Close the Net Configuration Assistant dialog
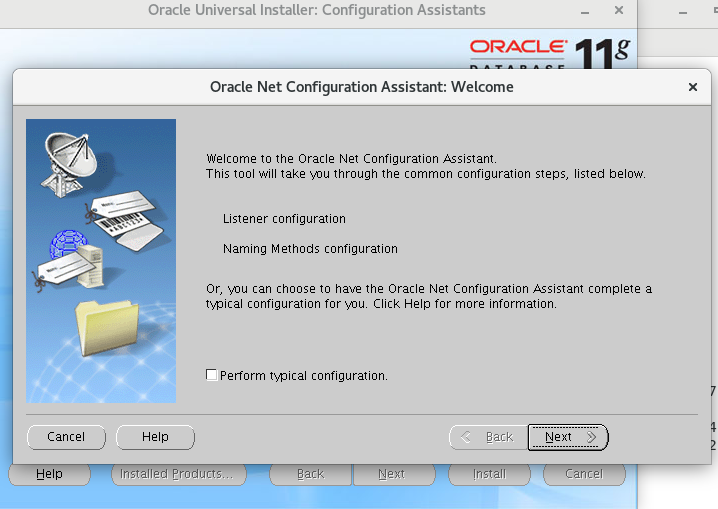Image resolution: width=718 pixels, height=509 pixels. pyautogui.click(x=693, y=87)
